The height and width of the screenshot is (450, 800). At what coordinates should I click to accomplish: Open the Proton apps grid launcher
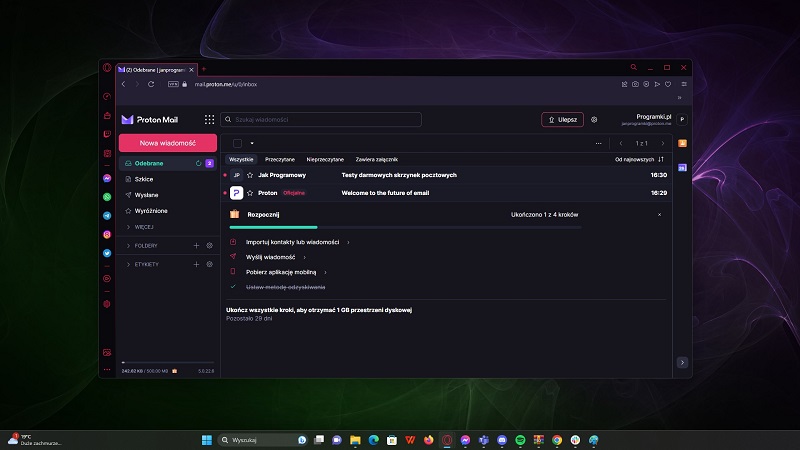[x=209, y=119]
